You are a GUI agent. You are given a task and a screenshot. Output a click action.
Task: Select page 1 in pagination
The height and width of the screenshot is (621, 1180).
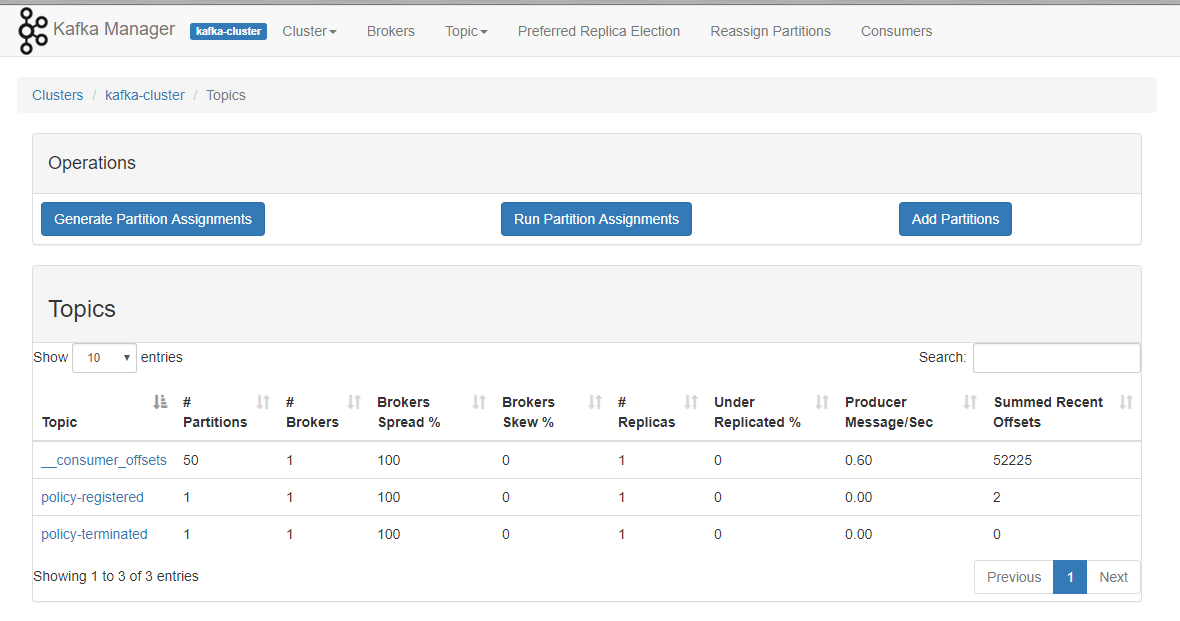tap(1070, 577)
